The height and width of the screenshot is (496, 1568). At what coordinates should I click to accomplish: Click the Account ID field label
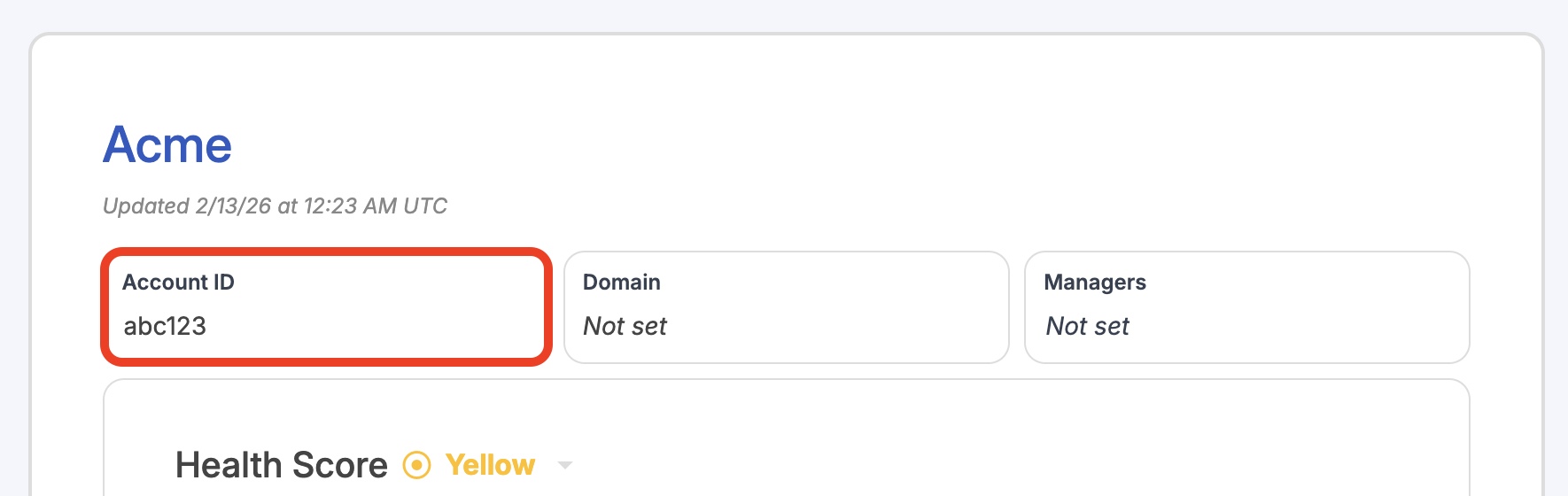coord(178,282)
